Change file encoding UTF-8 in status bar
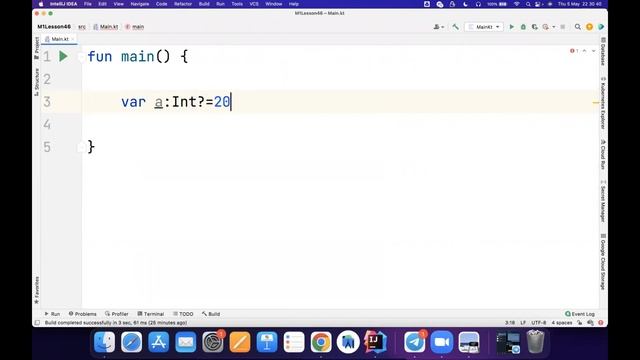This screenshot has height=360, width=640. 539,323
